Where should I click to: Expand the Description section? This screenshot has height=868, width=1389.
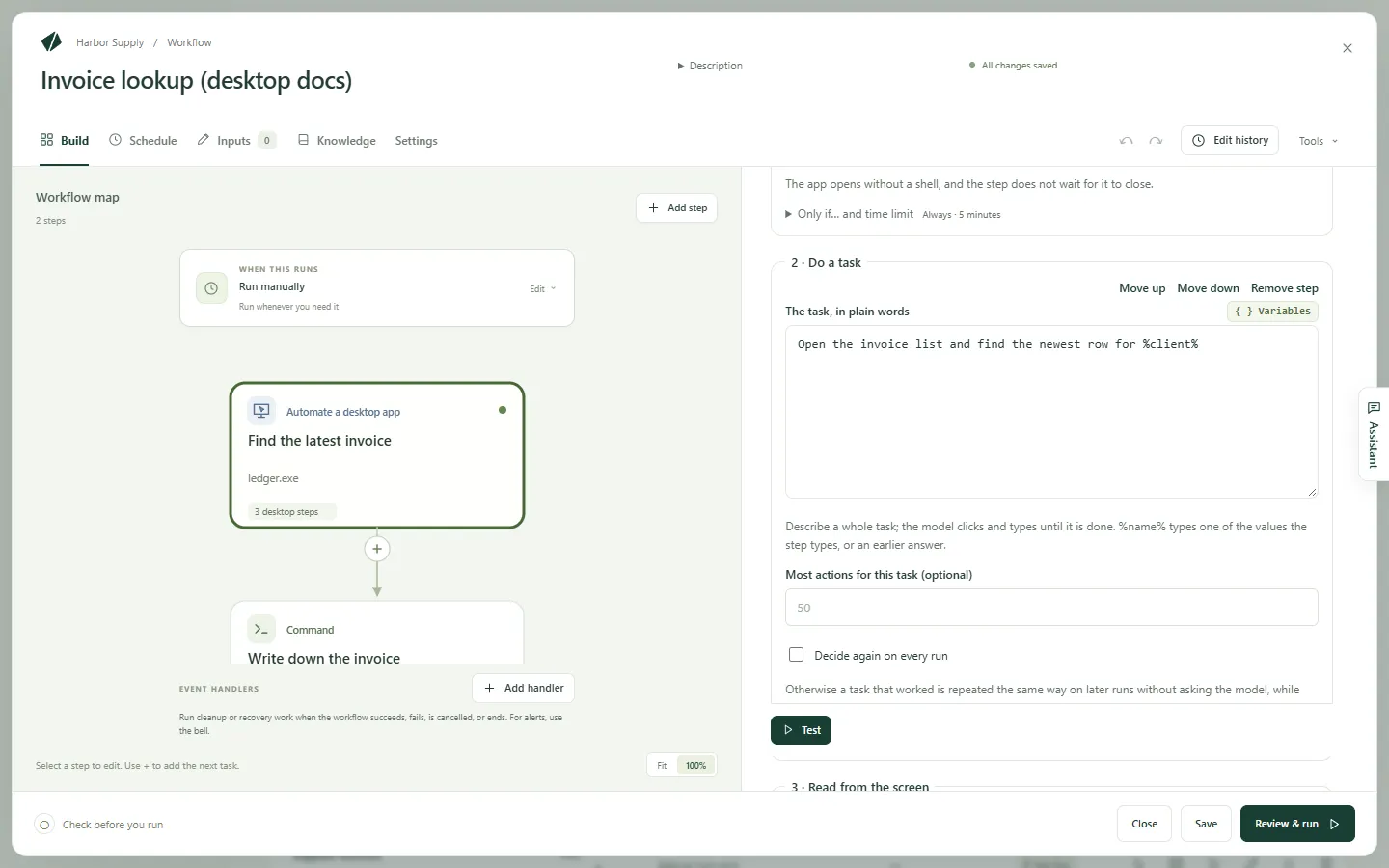point(710,66)
